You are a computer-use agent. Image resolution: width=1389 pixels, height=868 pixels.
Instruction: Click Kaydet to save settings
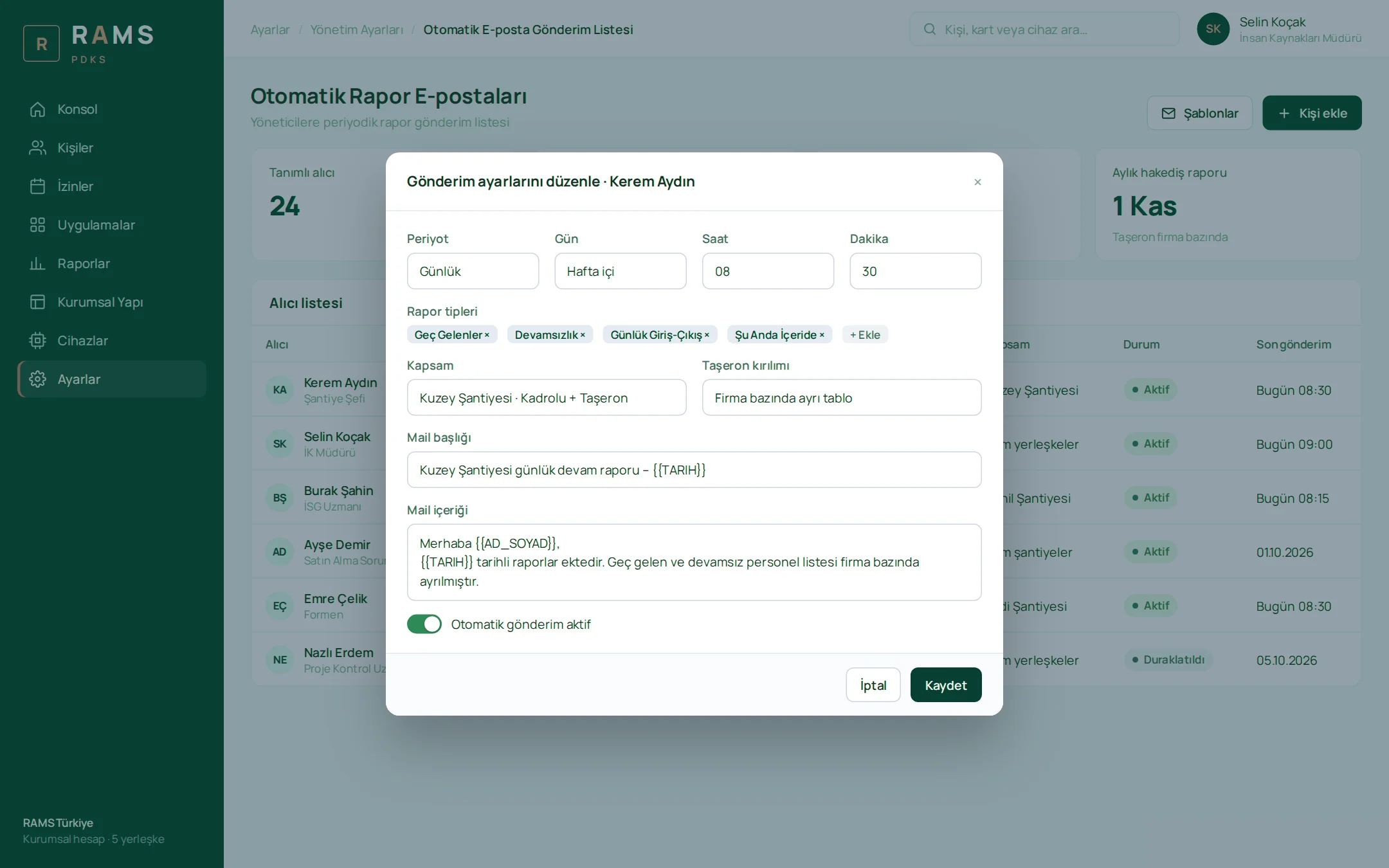point(946,685)
